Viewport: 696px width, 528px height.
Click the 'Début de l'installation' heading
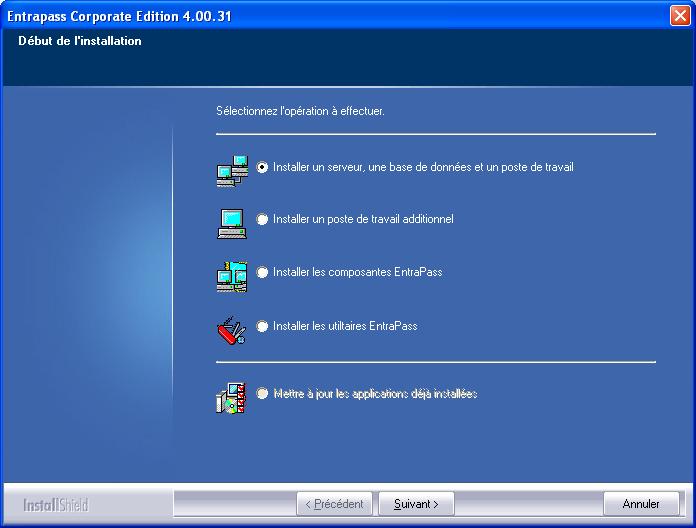(x=80, y=41)
